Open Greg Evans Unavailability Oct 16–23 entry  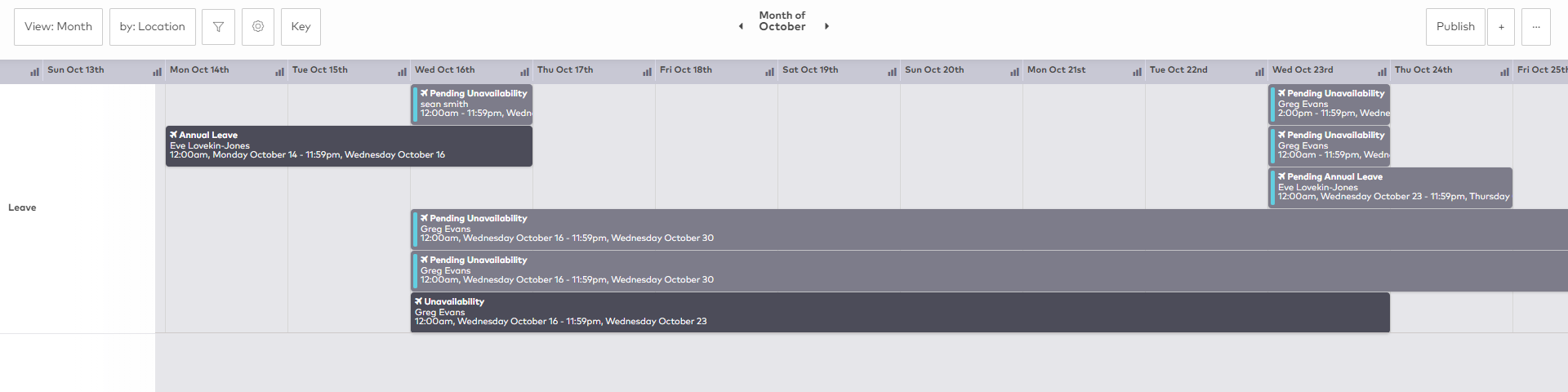pyautogui.click(x=898, y=313)
